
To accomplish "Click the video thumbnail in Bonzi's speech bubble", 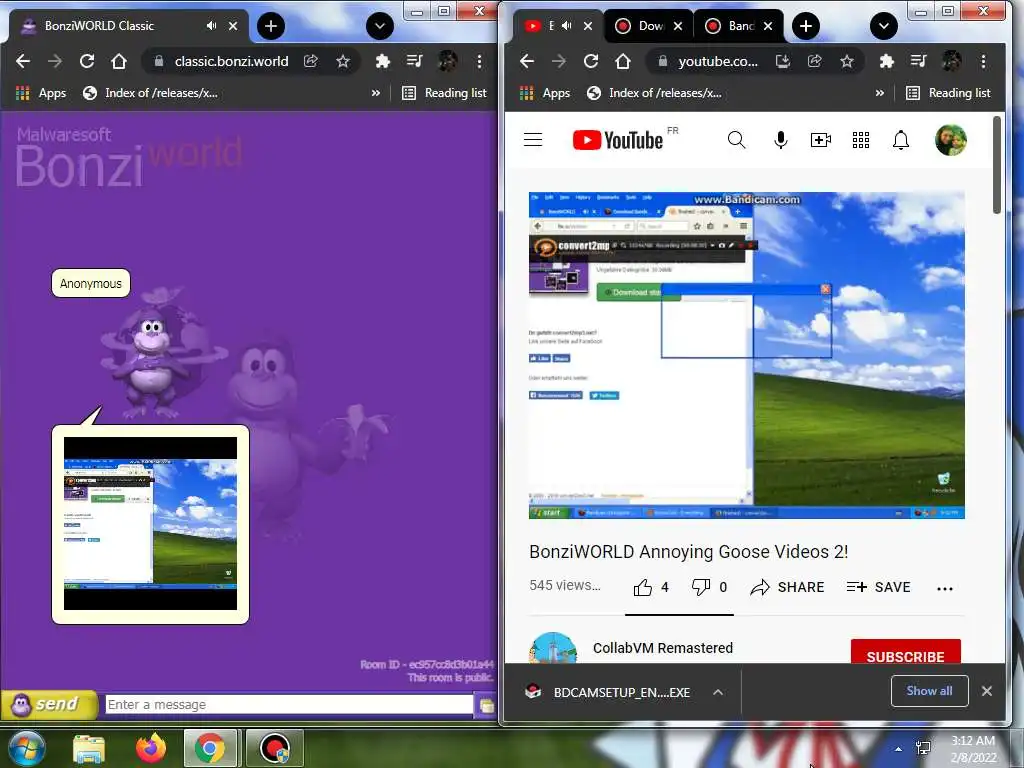I will pos(150,524).
